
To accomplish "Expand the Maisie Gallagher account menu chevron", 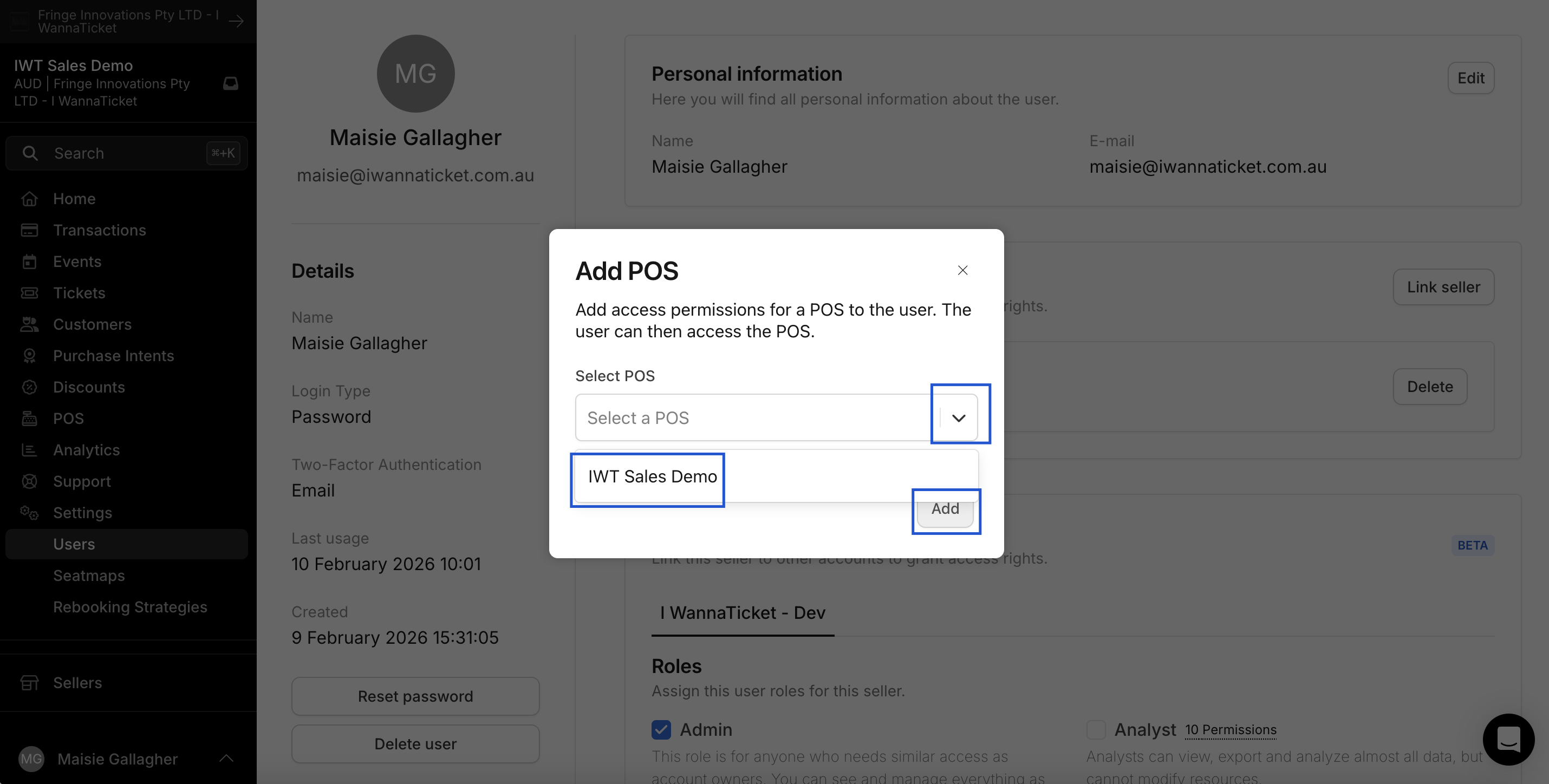I will tap(226, 759).
